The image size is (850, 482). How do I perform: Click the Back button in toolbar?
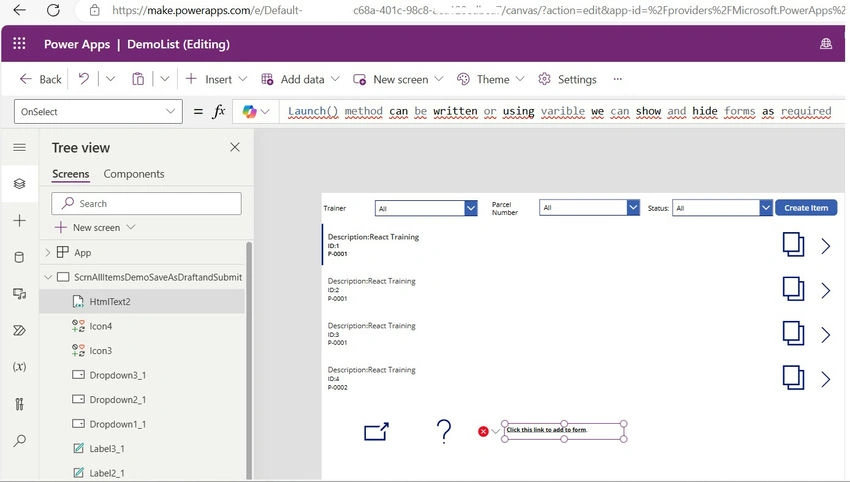[41, 79]
